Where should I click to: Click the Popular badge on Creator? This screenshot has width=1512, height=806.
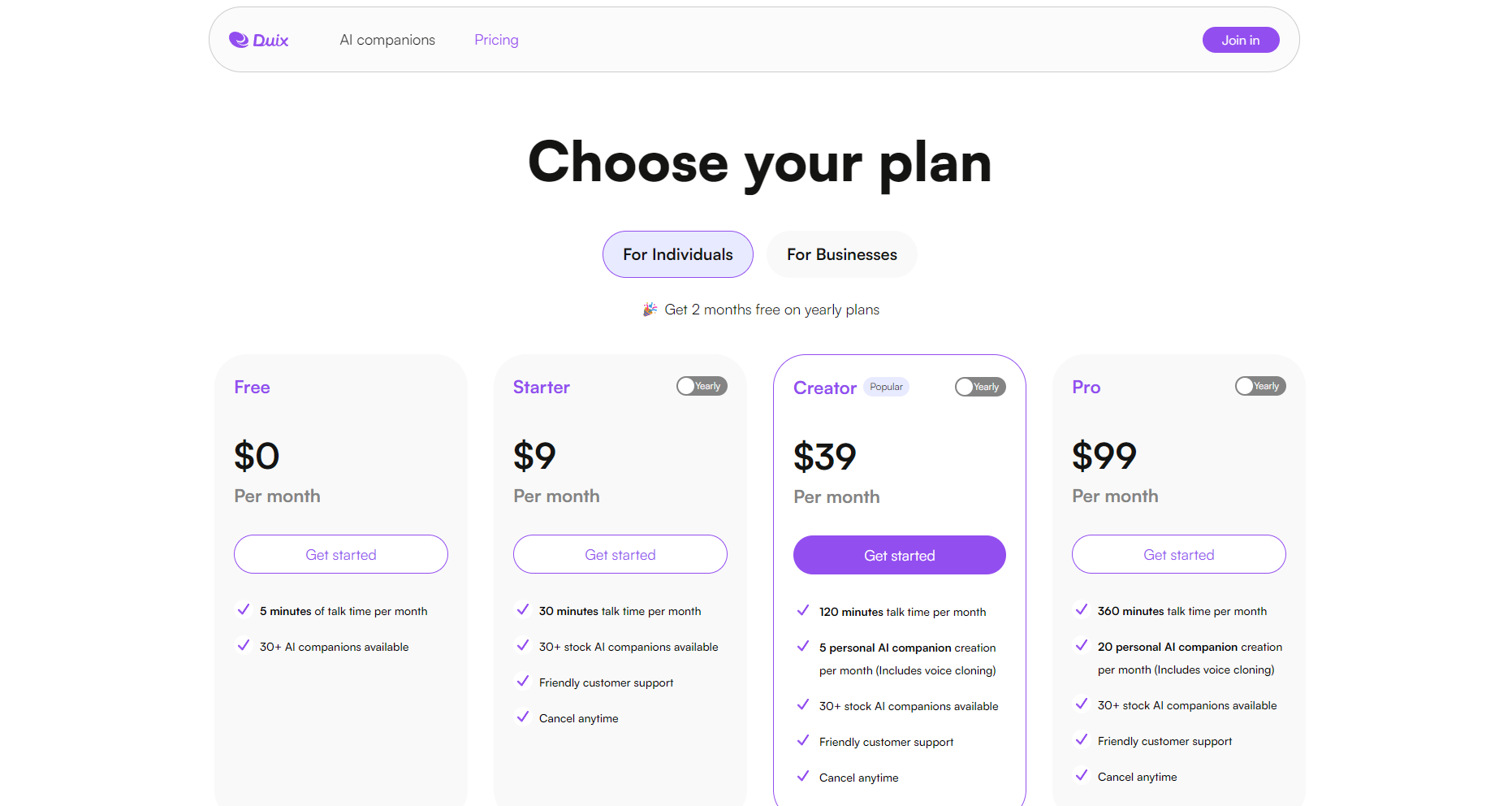coord(886,387)
